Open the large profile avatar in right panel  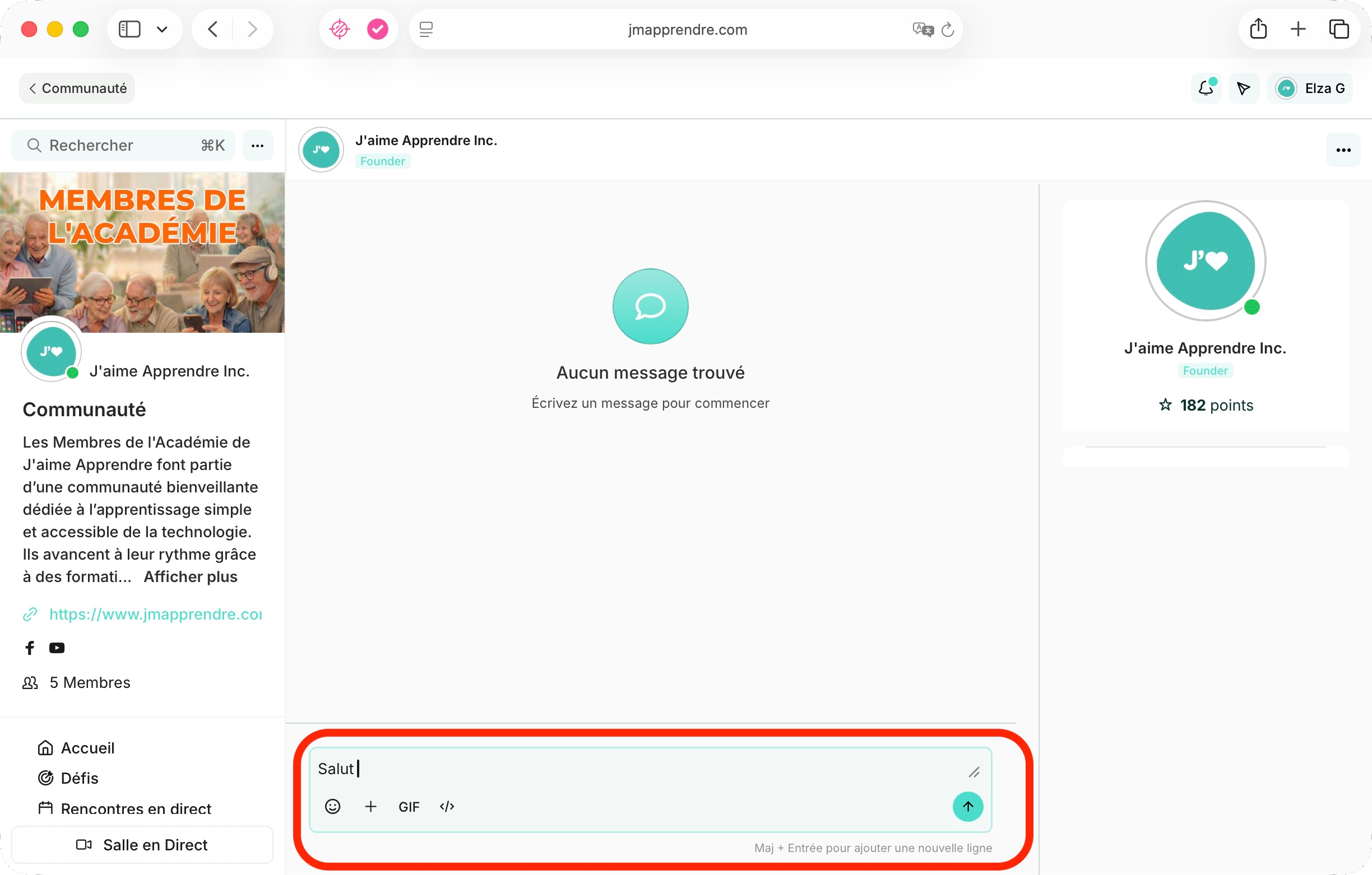click(x=1205, y=261)
